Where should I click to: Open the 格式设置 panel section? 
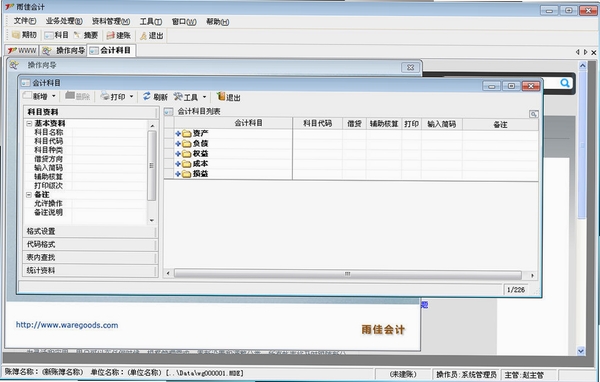pos(90,232)
